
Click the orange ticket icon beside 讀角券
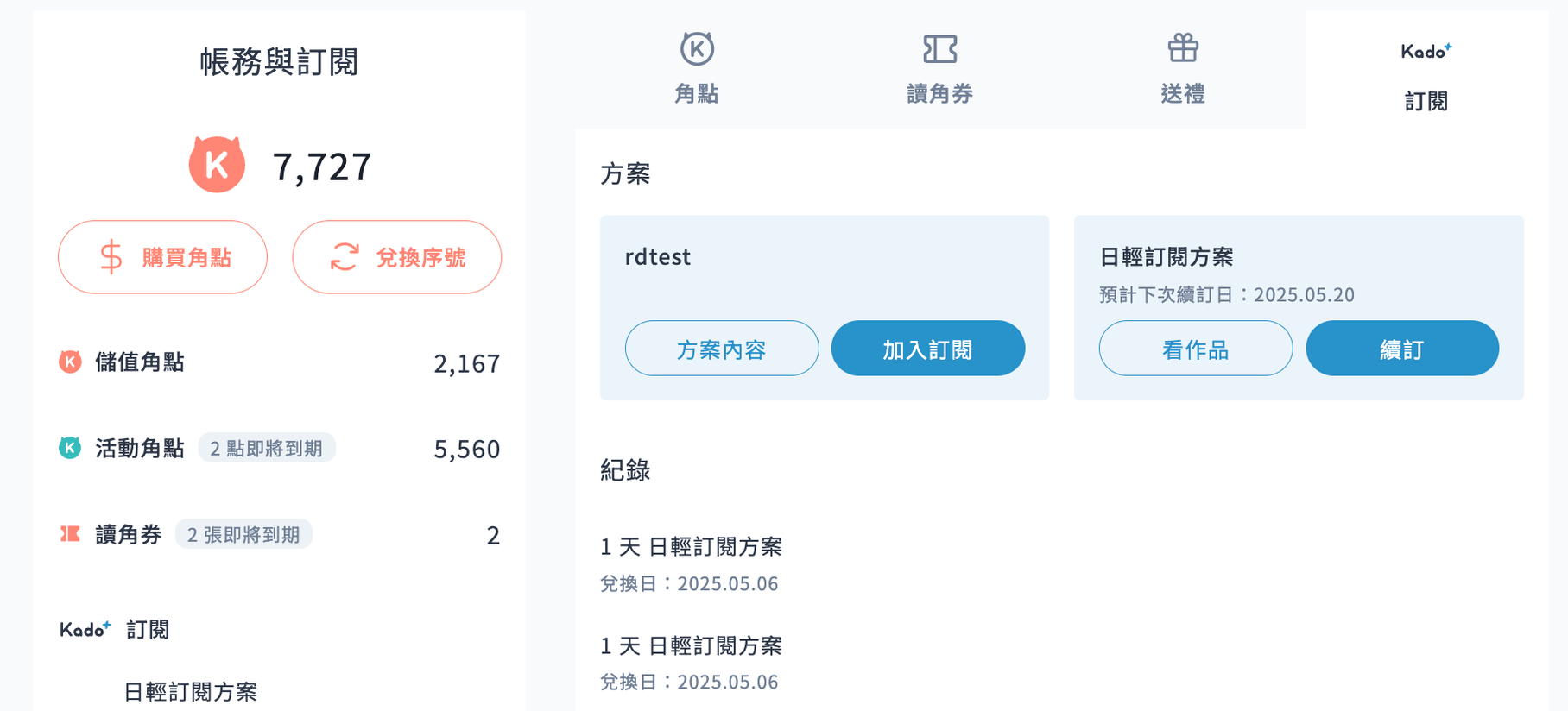[x=70, y=534]
